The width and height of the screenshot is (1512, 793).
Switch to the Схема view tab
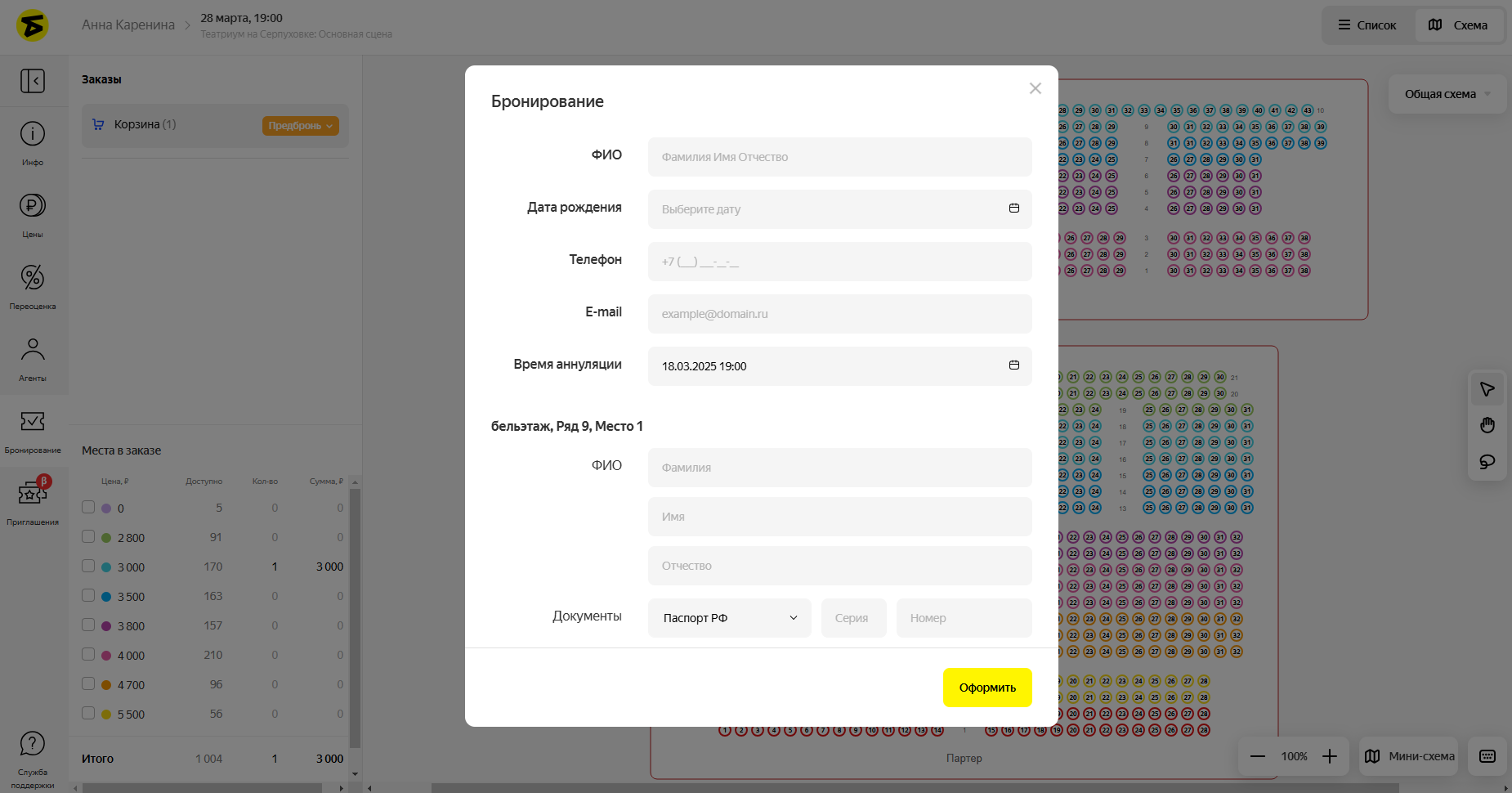[1458, 25]
